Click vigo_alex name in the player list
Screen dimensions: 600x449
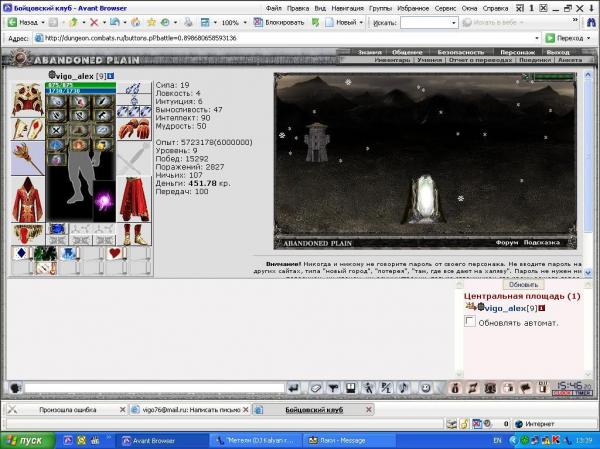point(505,308)
